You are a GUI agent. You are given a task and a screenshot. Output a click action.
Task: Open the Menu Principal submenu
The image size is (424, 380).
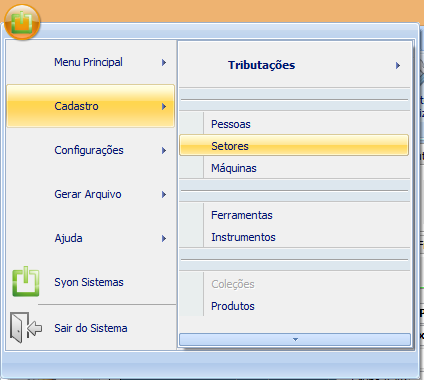coord(91,62)
